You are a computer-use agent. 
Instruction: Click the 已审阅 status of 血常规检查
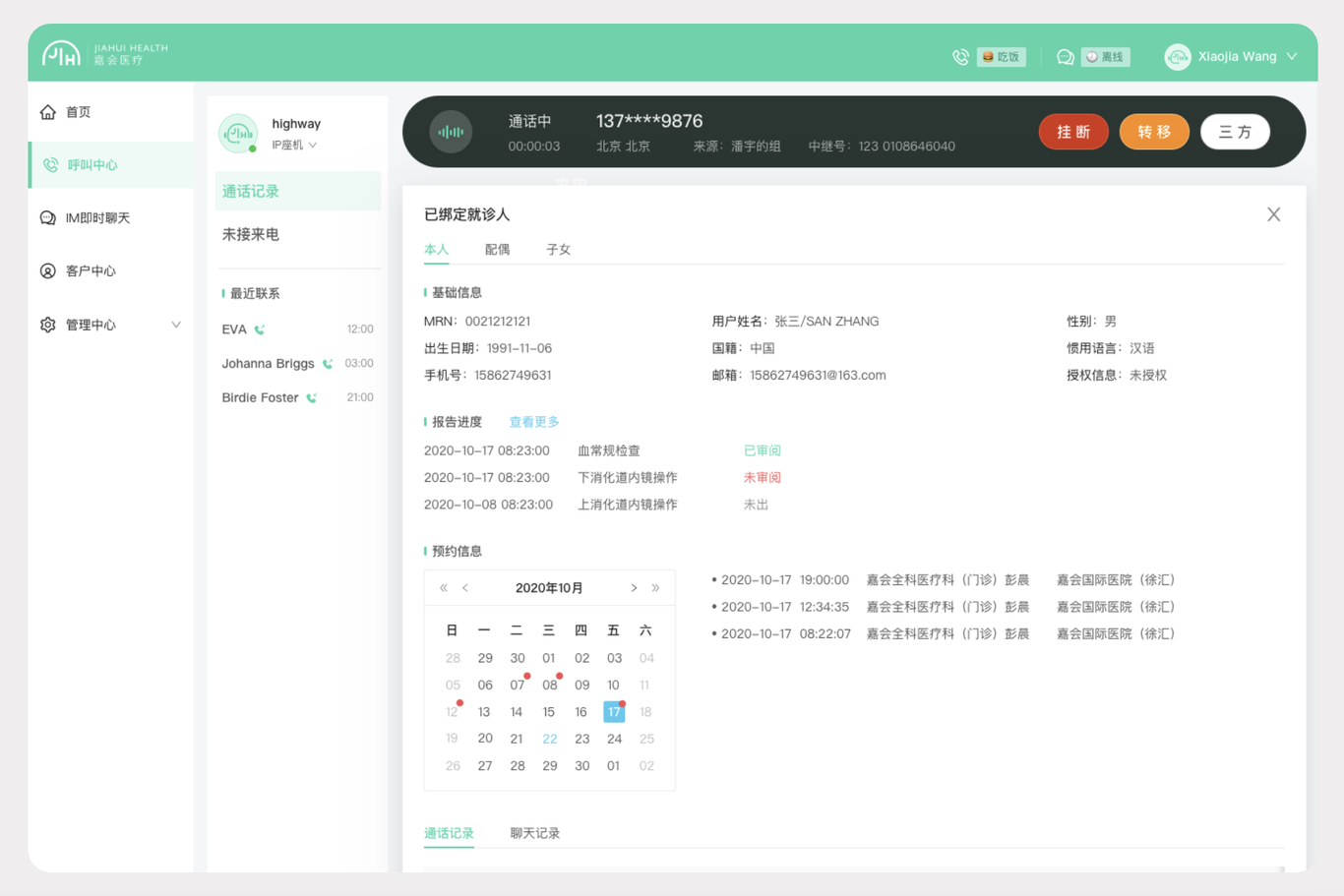pyautogui.click(x=763, y=450)
